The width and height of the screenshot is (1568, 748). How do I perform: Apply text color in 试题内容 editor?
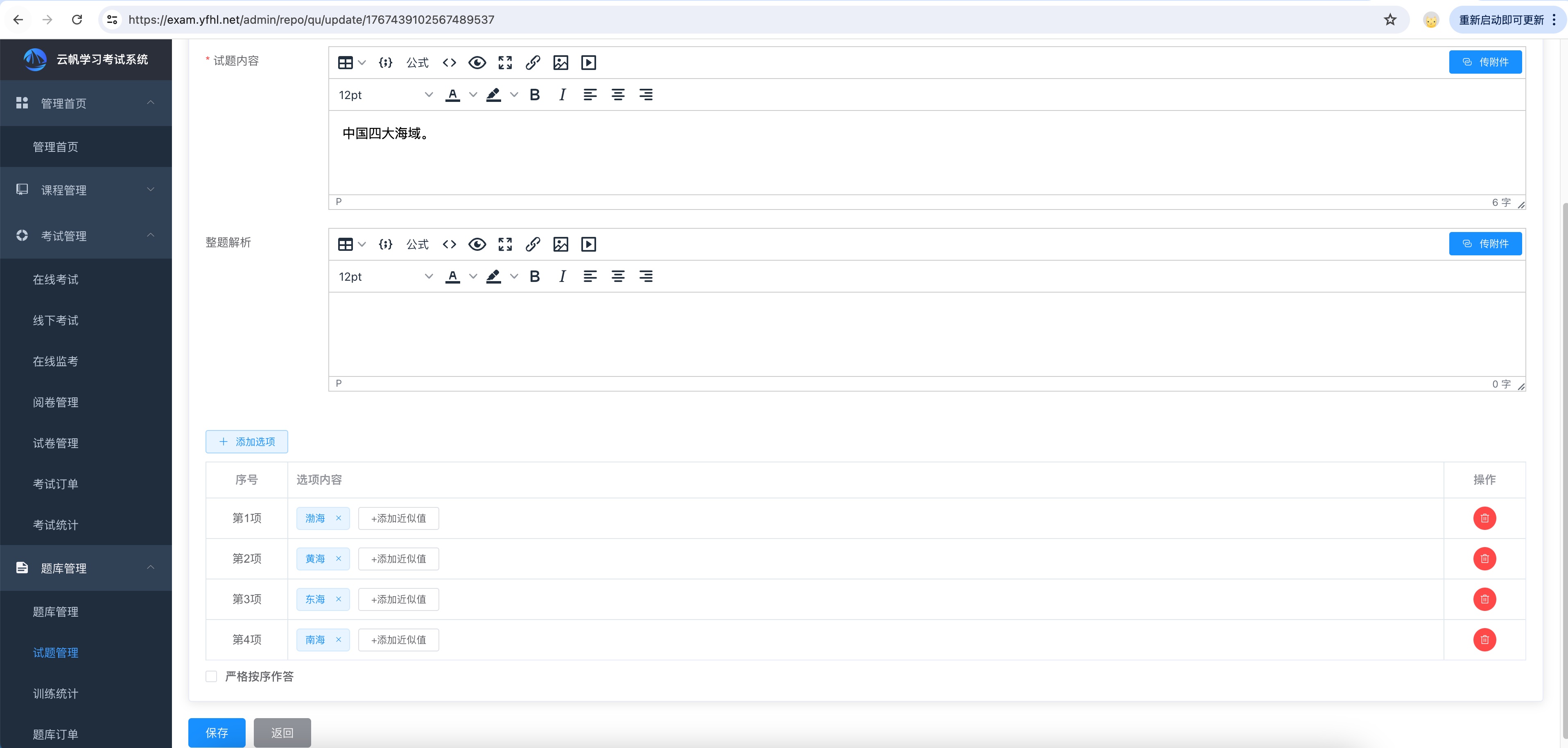click(x=452, y=95)
